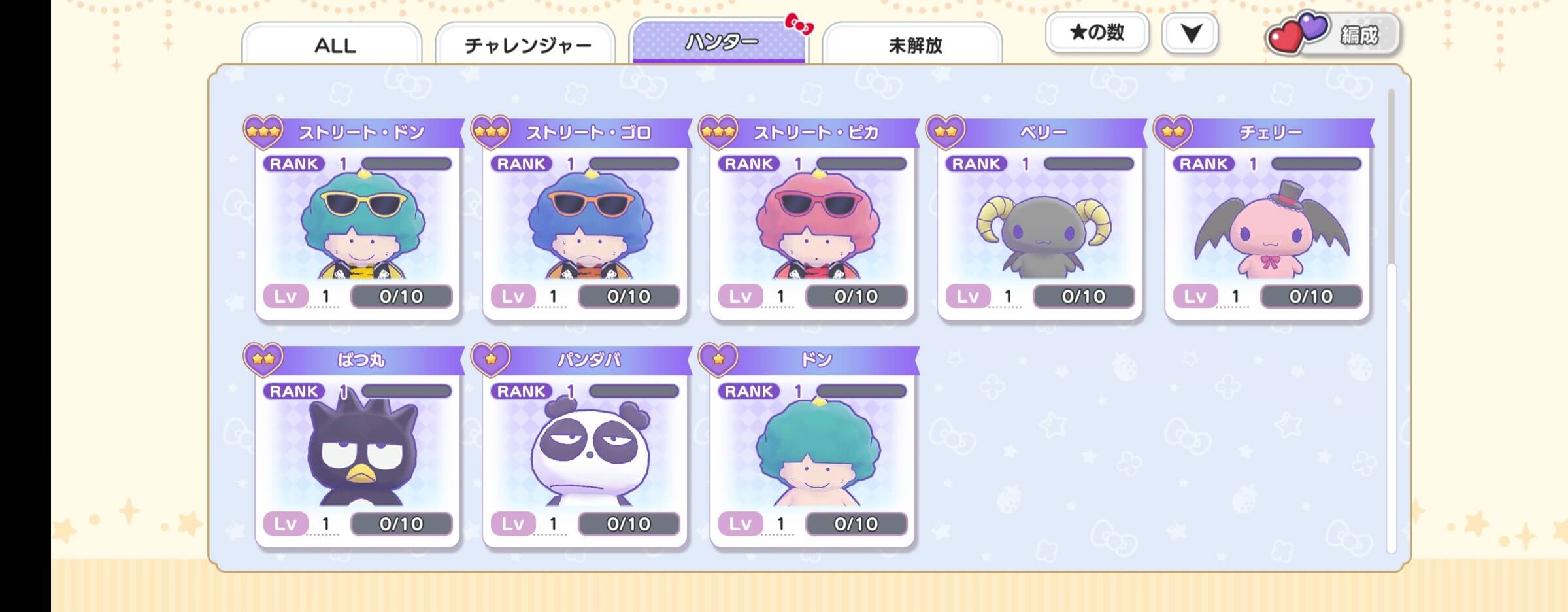1568x612 pixels.
Task: Click the three-star heart icon on ストリート・ドン
Action: (263, 131)
